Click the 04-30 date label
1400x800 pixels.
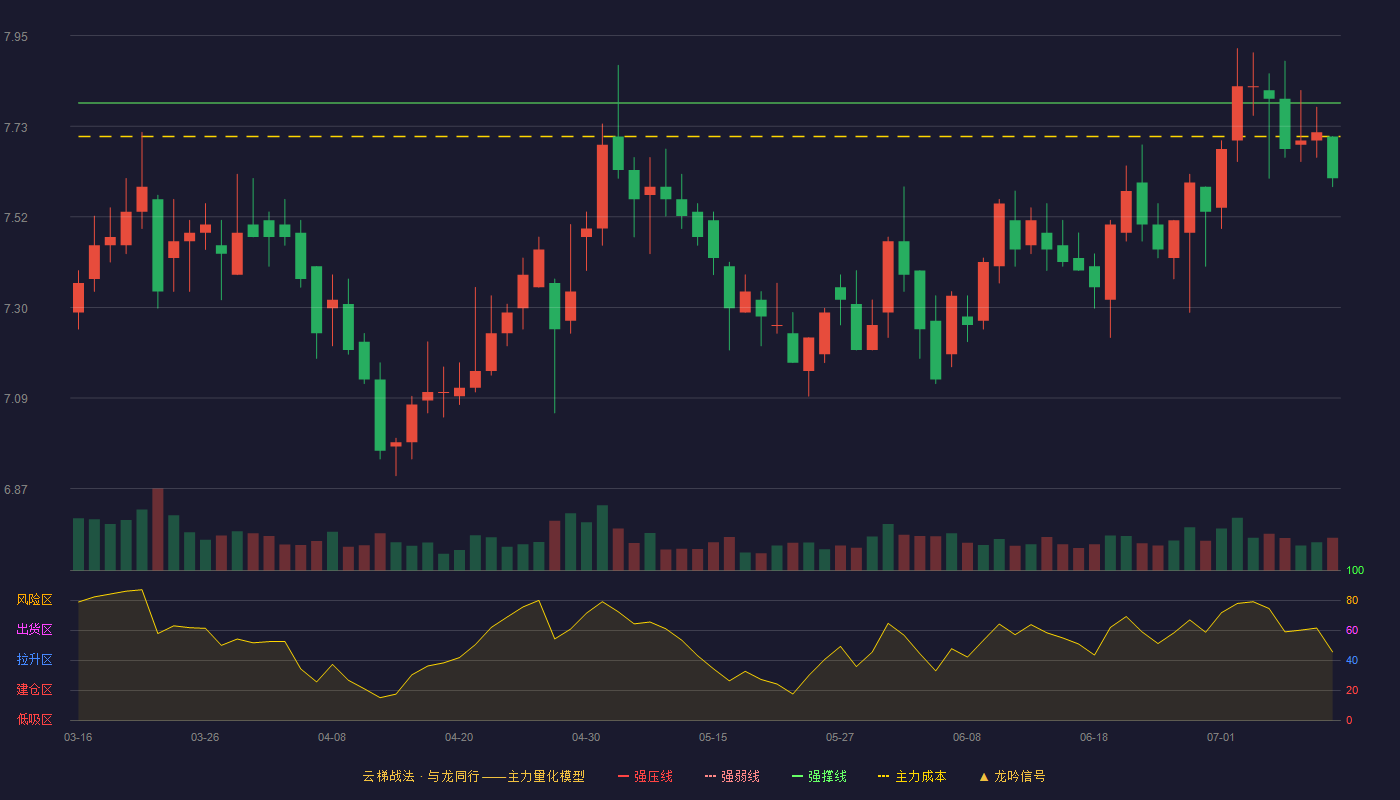tap(586, 737)
